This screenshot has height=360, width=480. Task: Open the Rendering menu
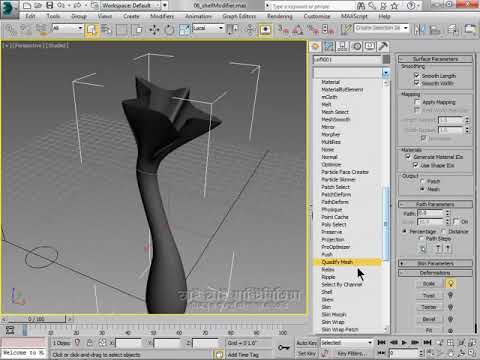(x=280, y=16)
